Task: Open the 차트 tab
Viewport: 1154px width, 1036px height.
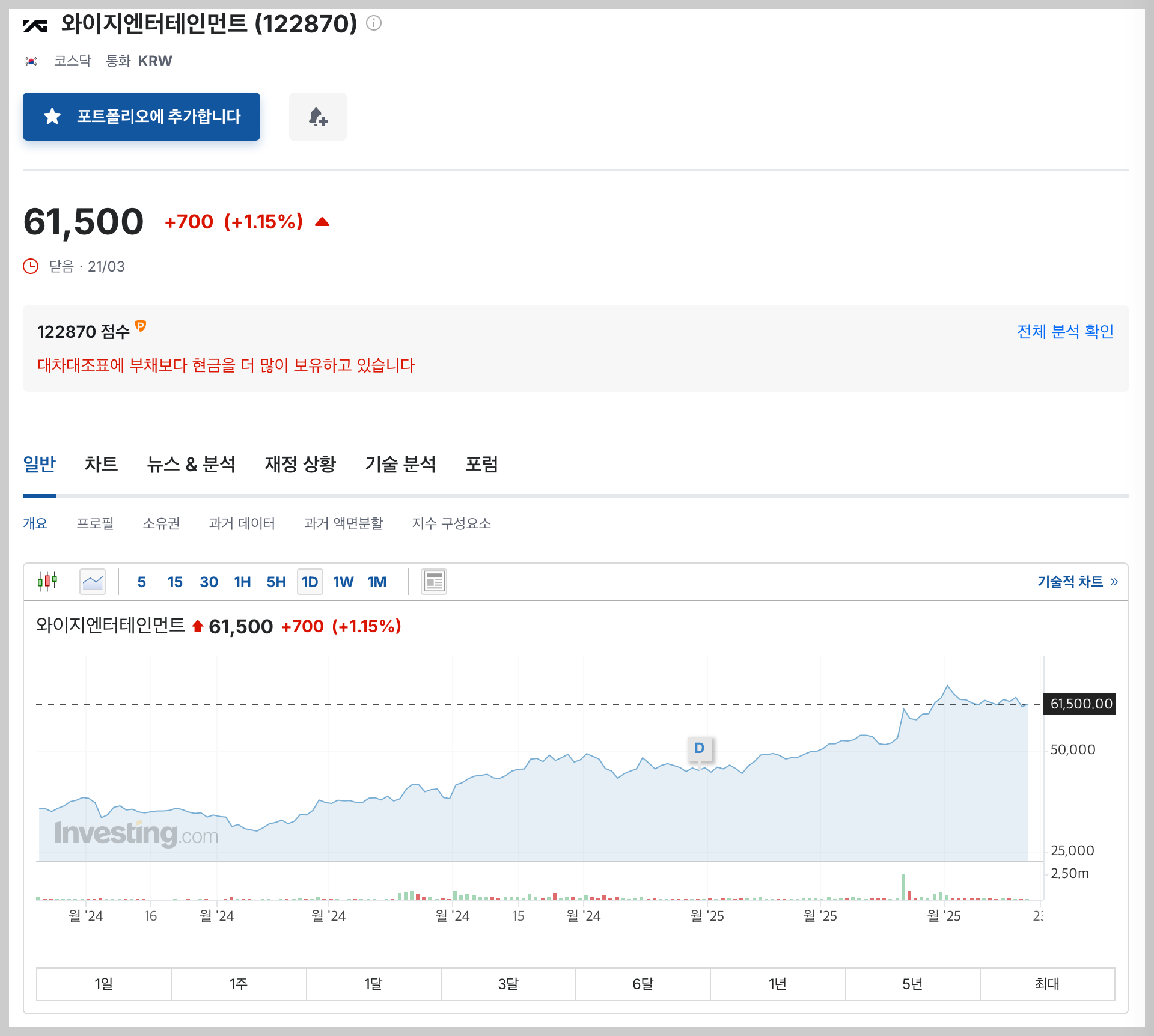Action: pyautogui.click(x=101, y=464)
